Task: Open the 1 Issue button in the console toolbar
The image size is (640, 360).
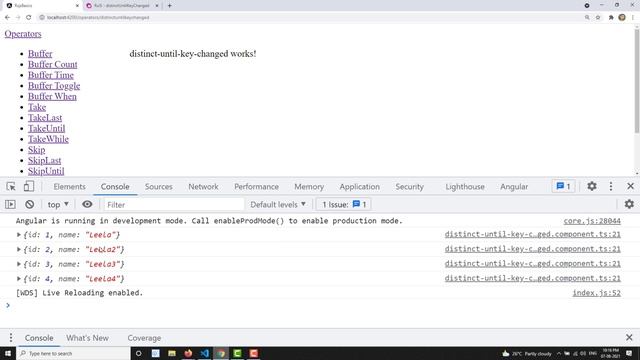Action: click(344, 204)
